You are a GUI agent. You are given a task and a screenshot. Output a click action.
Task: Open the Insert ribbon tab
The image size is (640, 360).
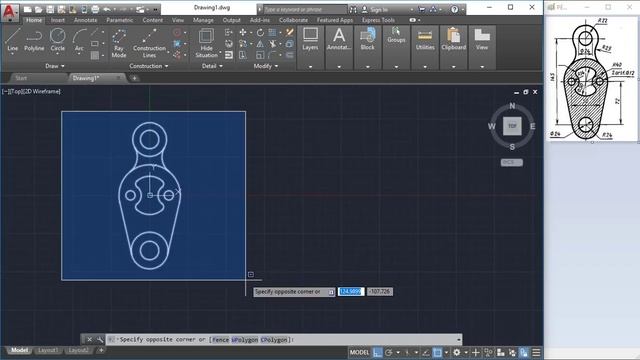(x=58, y=20)
